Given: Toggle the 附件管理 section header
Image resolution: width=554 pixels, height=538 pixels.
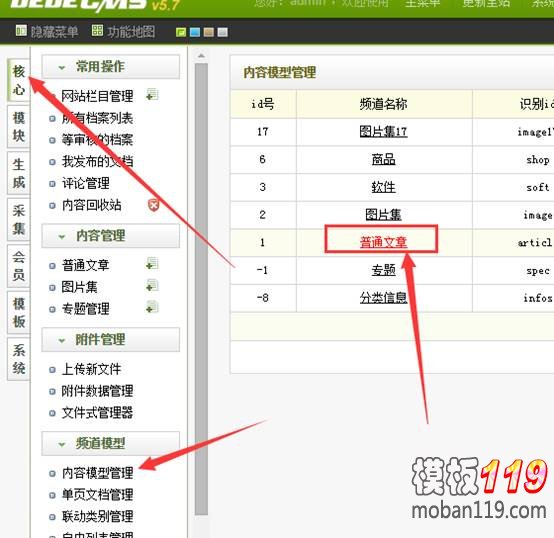Looking at the screenshot, I should point(111,339).
